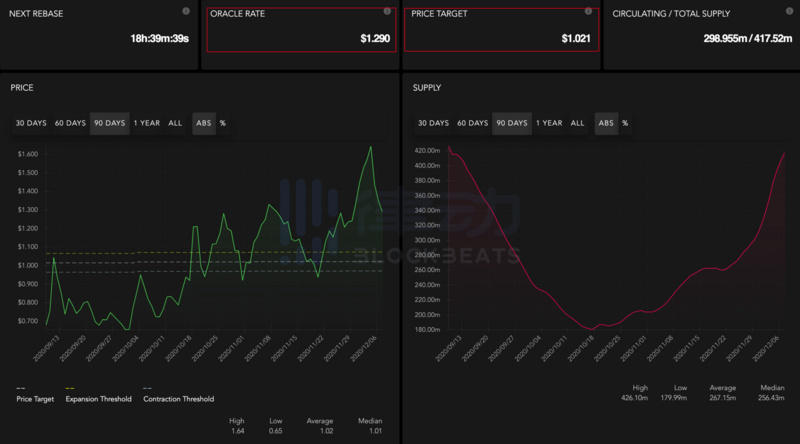Click the info icon on Circulating / Total Supply card
This screenshot has height=444, width=800.
(789, 11)
